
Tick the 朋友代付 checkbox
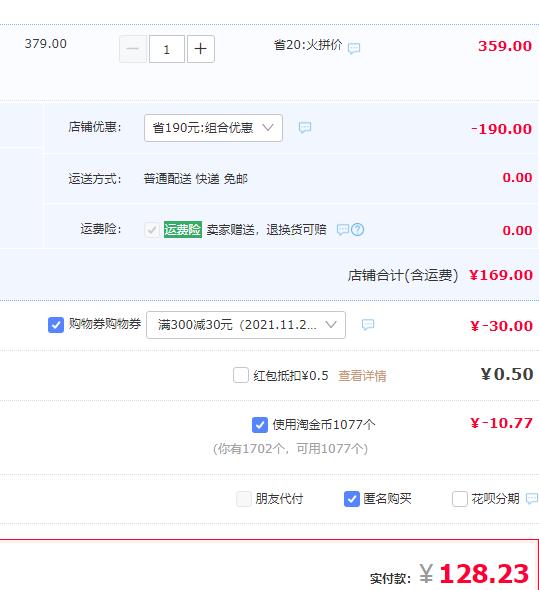click(x=244, y=499)
